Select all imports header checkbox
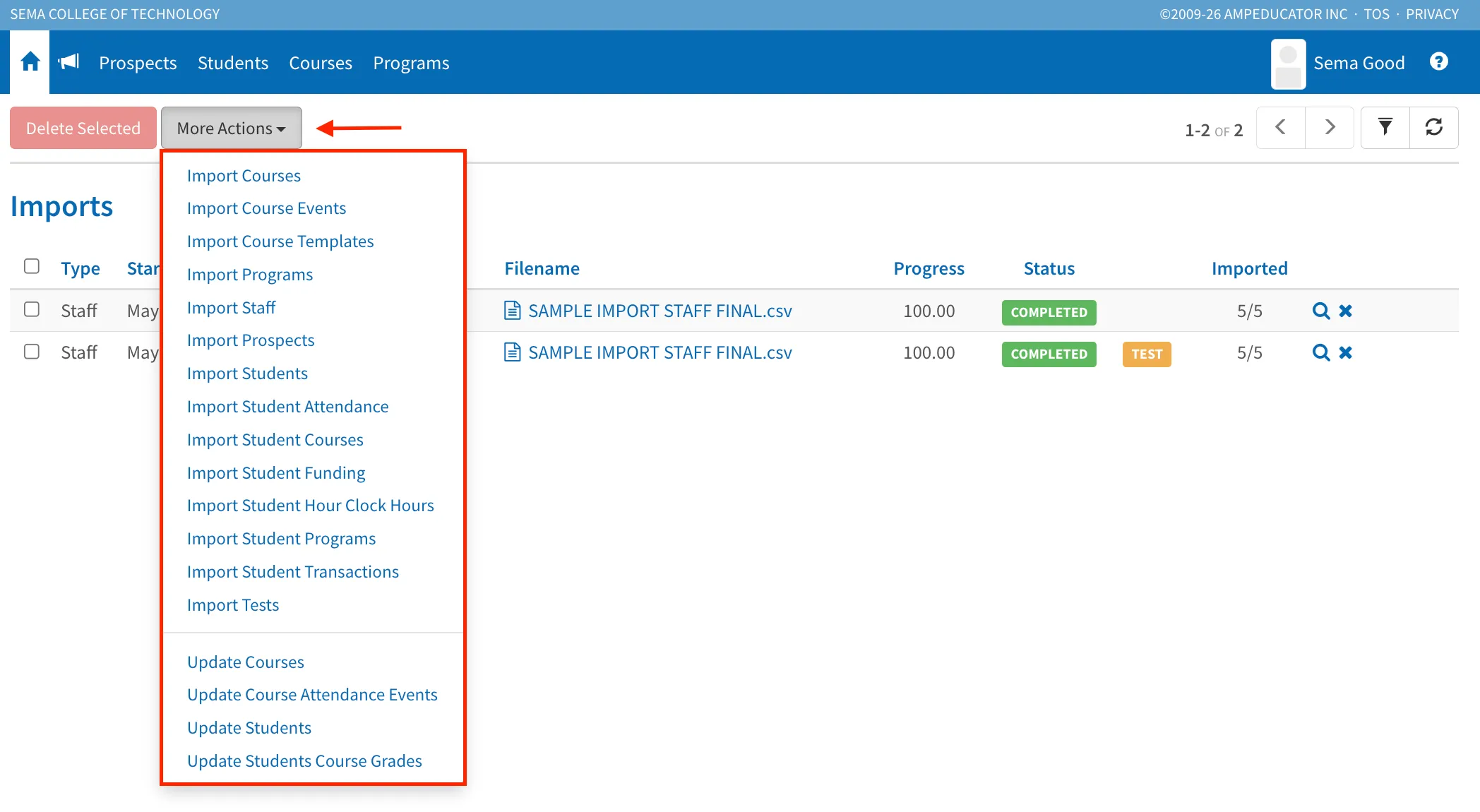Screen dimensions: 1480x812 32,266
